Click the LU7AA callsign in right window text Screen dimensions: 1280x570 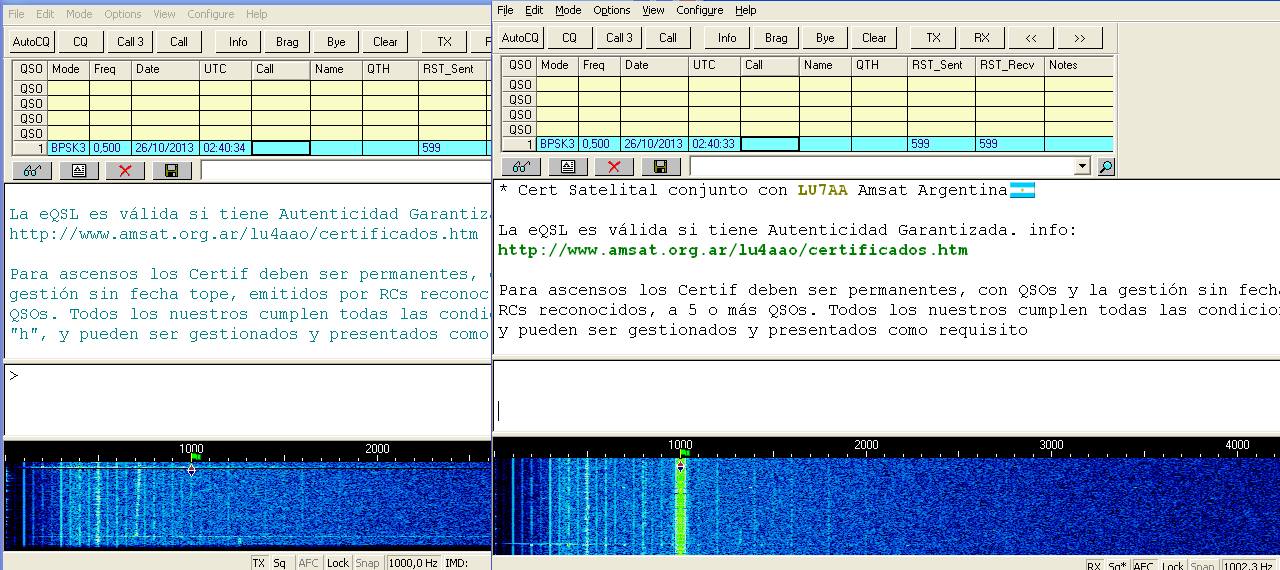(x=822, y=190)
